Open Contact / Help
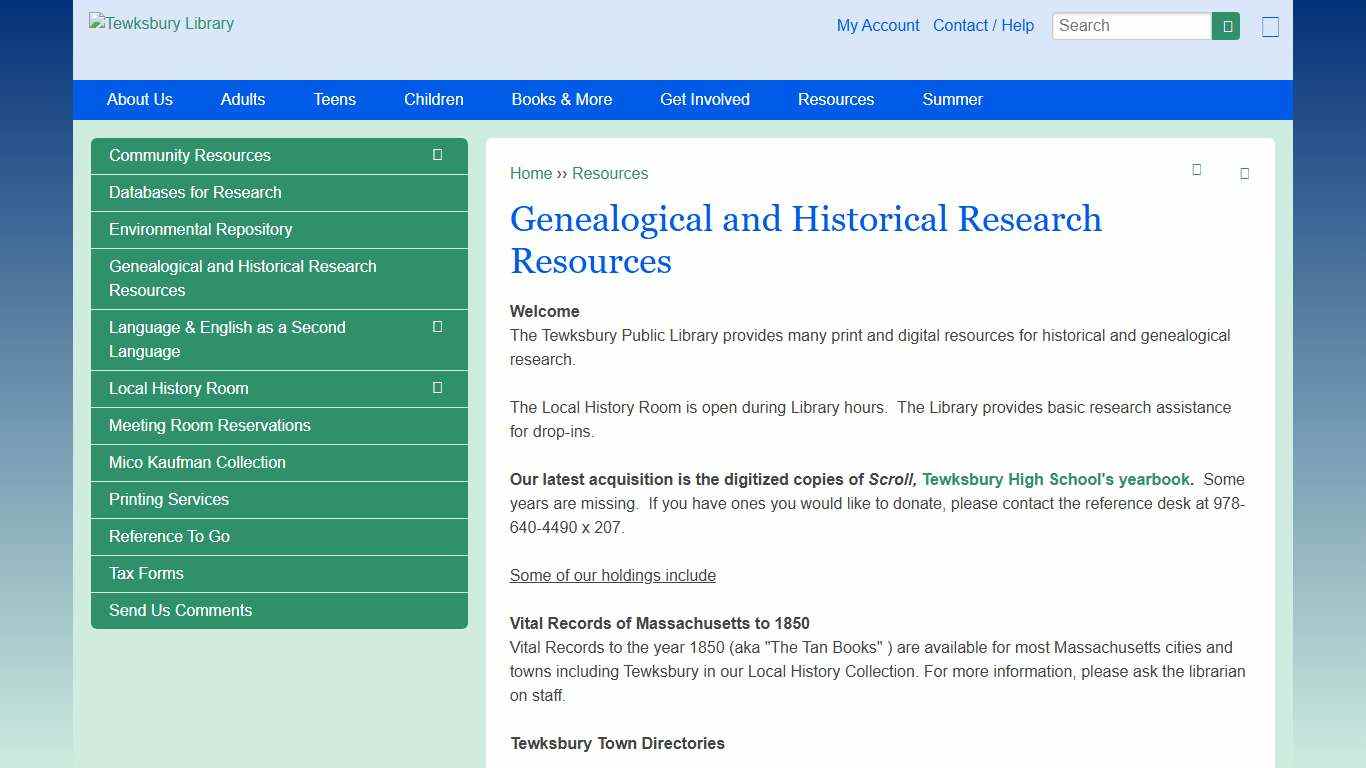Image resolution: width=1366 pixels, height=768 pixels. click(983, 26)
